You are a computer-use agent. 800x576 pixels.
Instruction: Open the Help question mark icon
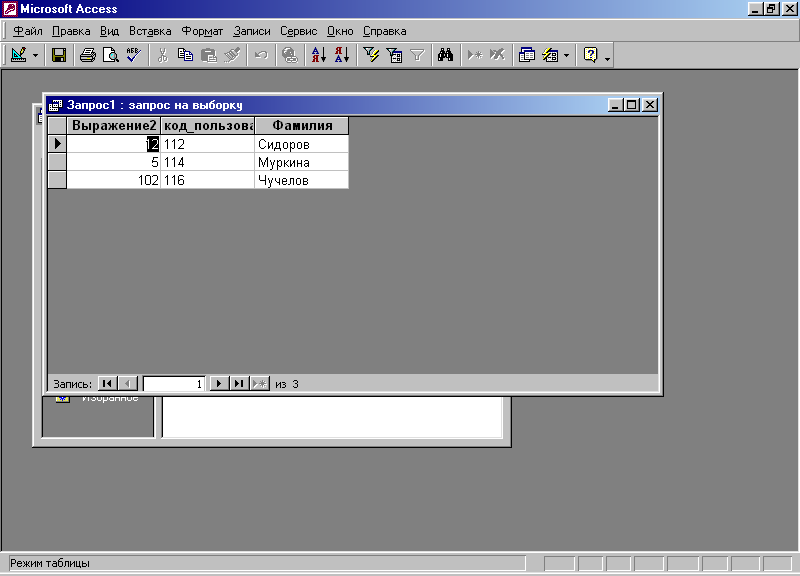point(590,55)
